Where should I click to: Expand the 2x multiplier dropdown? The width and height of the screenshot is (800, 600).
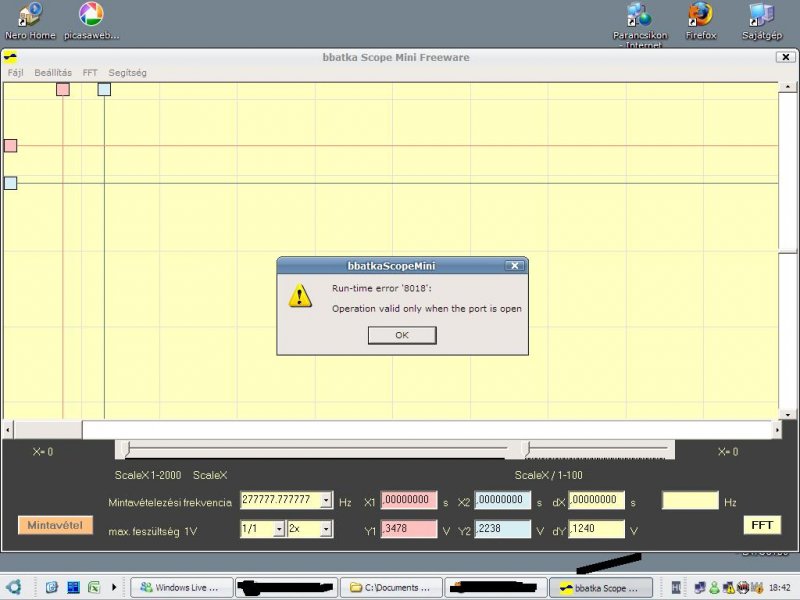click(x=326, y=529)
